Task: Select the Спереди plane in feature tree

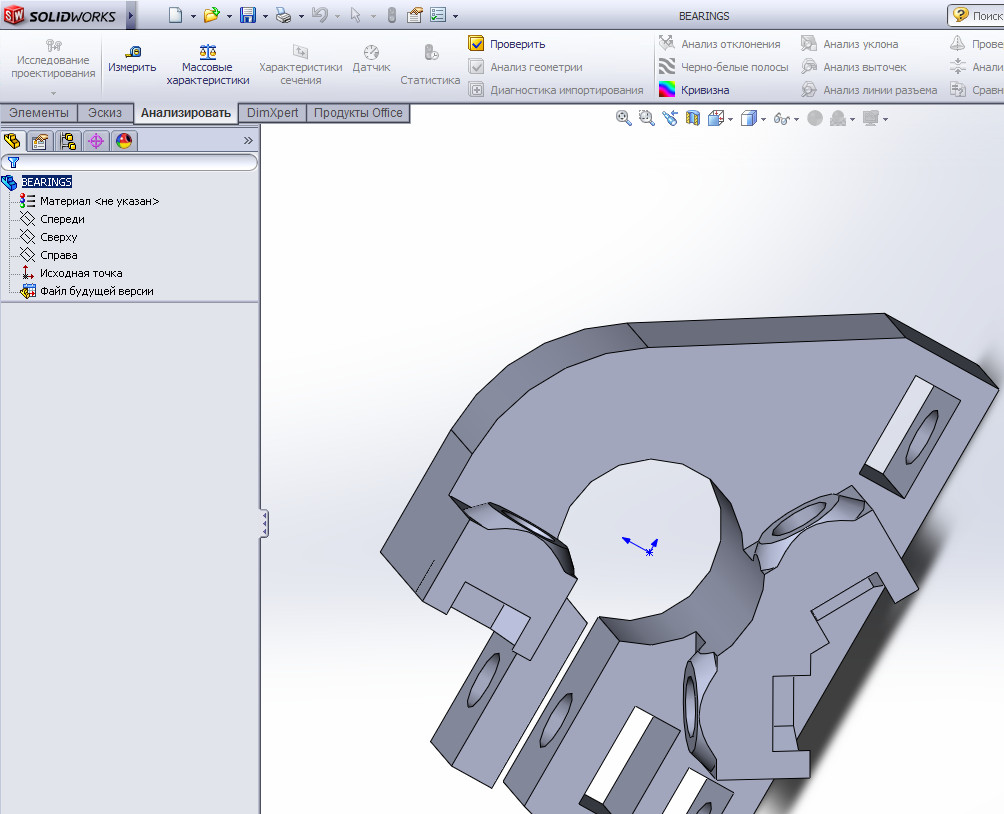Action: click(62, 219)
